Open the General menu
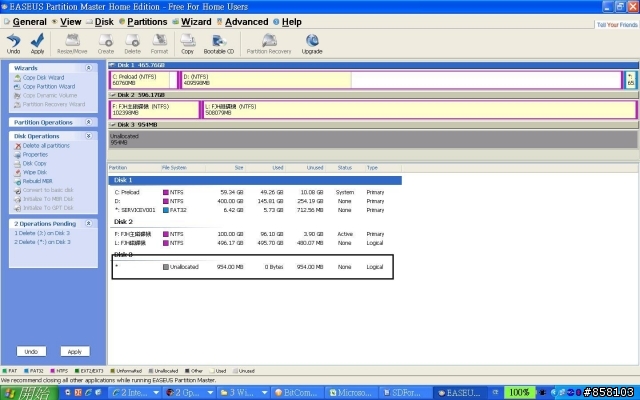640x400 pixels. (25, 22)
